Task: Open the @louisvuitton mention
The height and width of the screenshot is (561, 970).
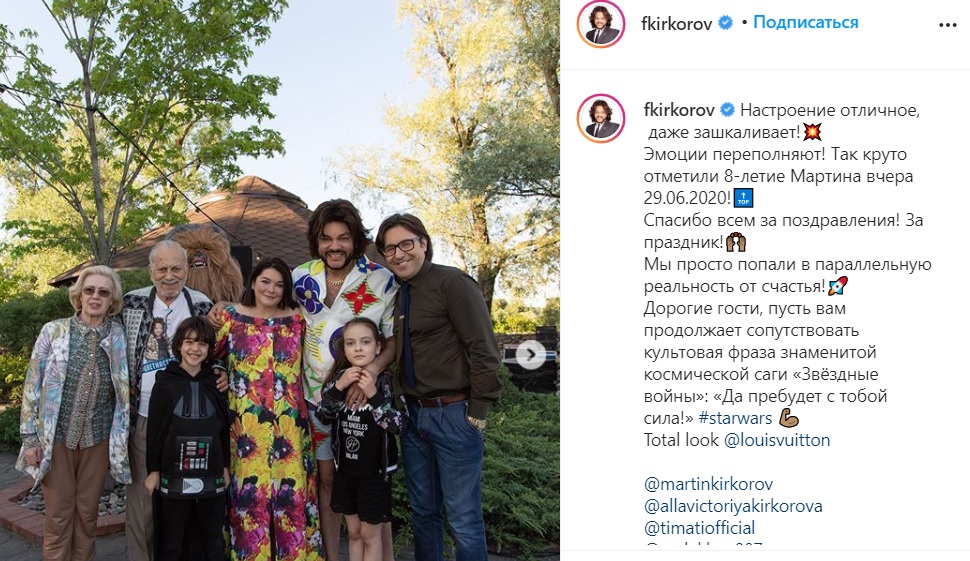Action: (777, 440)
